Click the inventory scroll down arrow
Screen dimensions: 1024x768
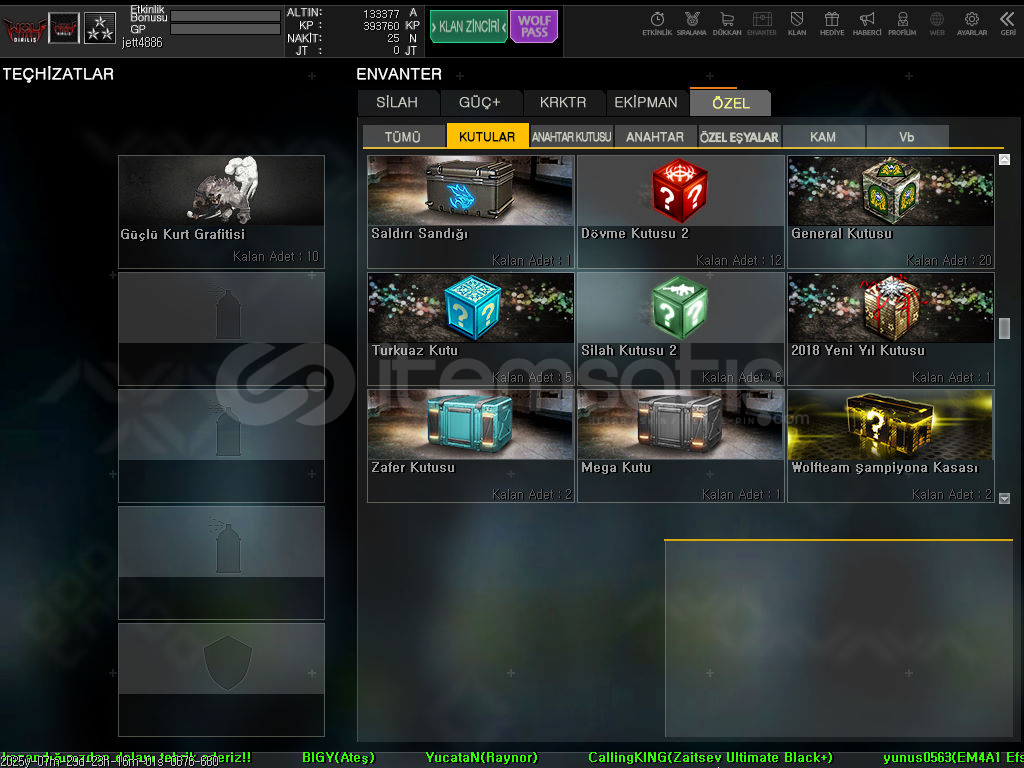pyautogui.click(x=1004, y=498)
